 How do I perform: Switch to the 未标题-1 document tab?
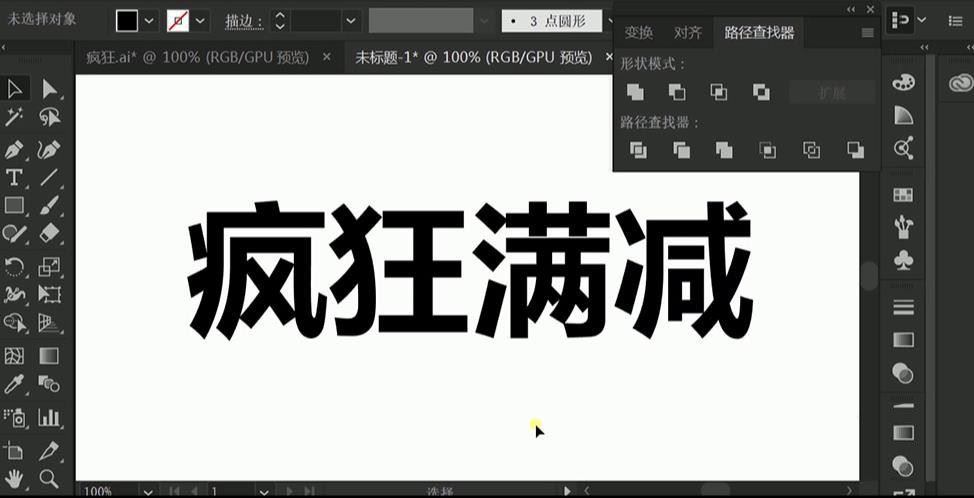[x=473, y=58]
